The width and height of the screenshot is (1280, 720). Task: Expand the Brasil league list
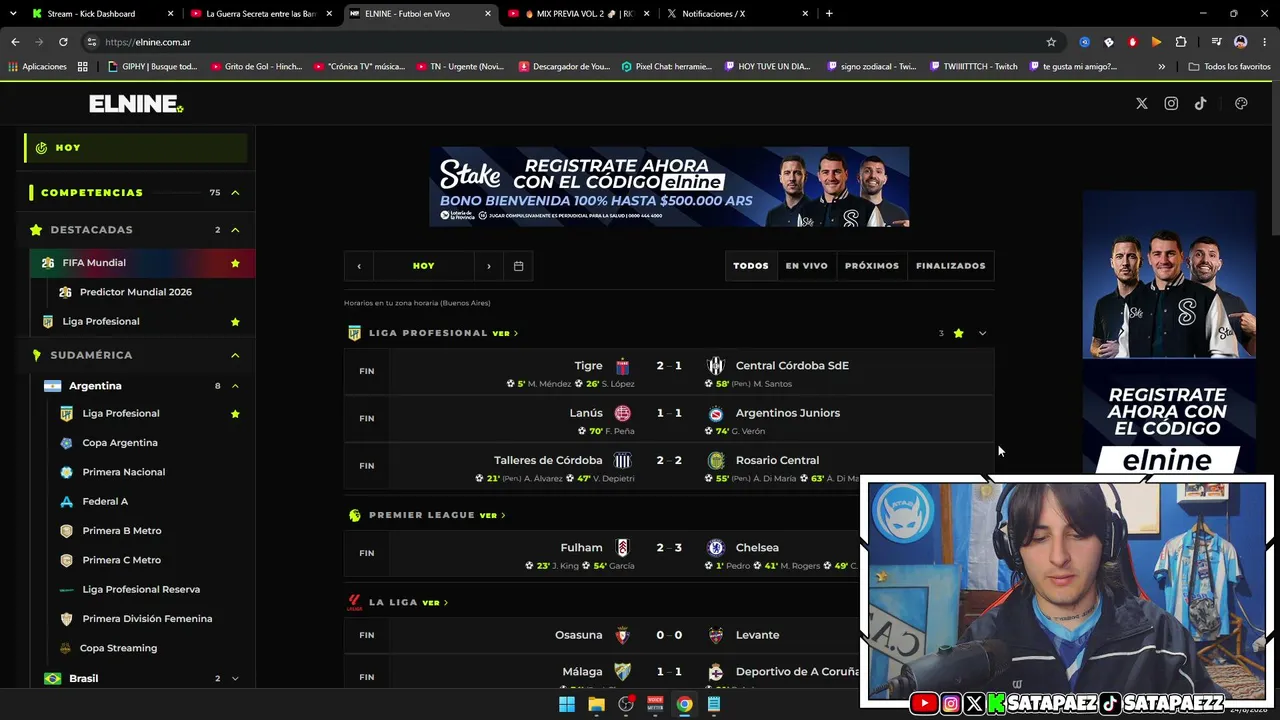(x=235, y=679)
